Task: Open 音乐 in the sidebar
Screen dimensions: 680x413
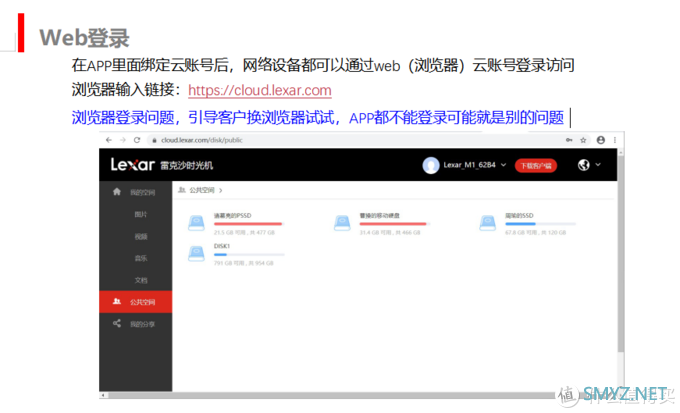Action: click(141, 258)
